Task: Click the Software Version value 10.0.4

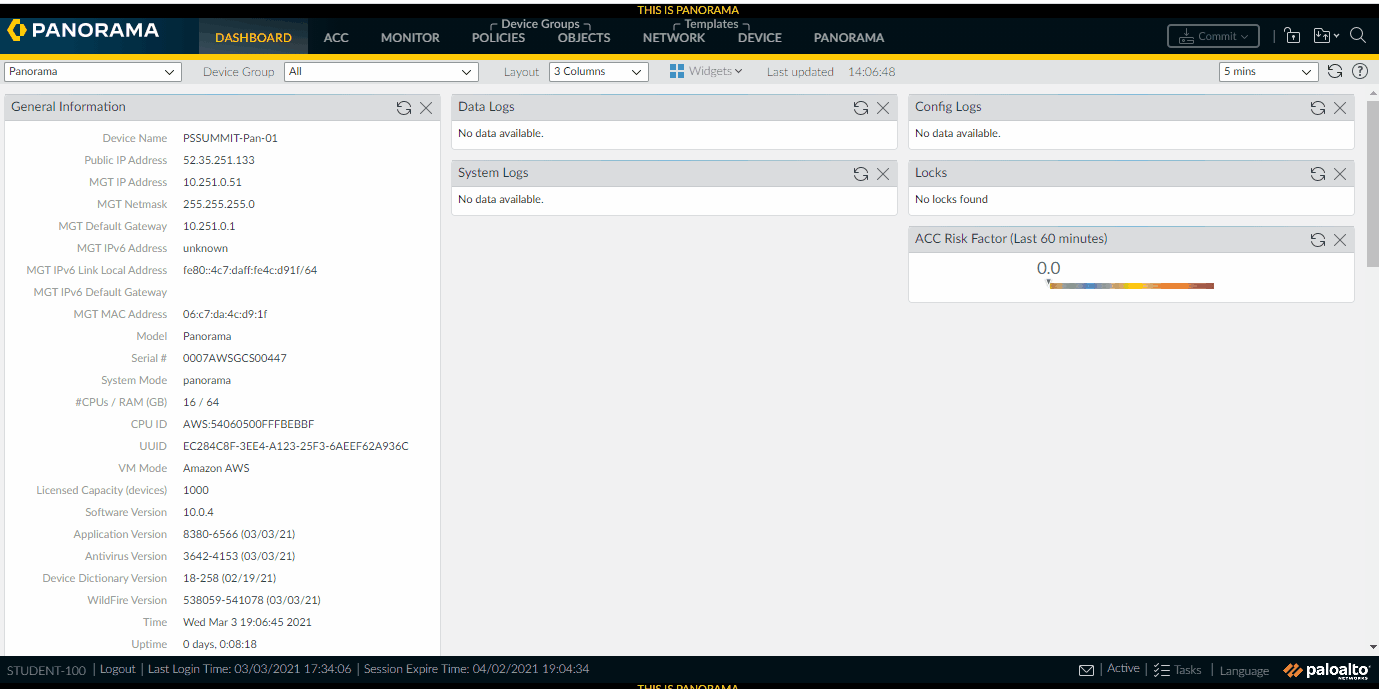Action: point(198,512)
